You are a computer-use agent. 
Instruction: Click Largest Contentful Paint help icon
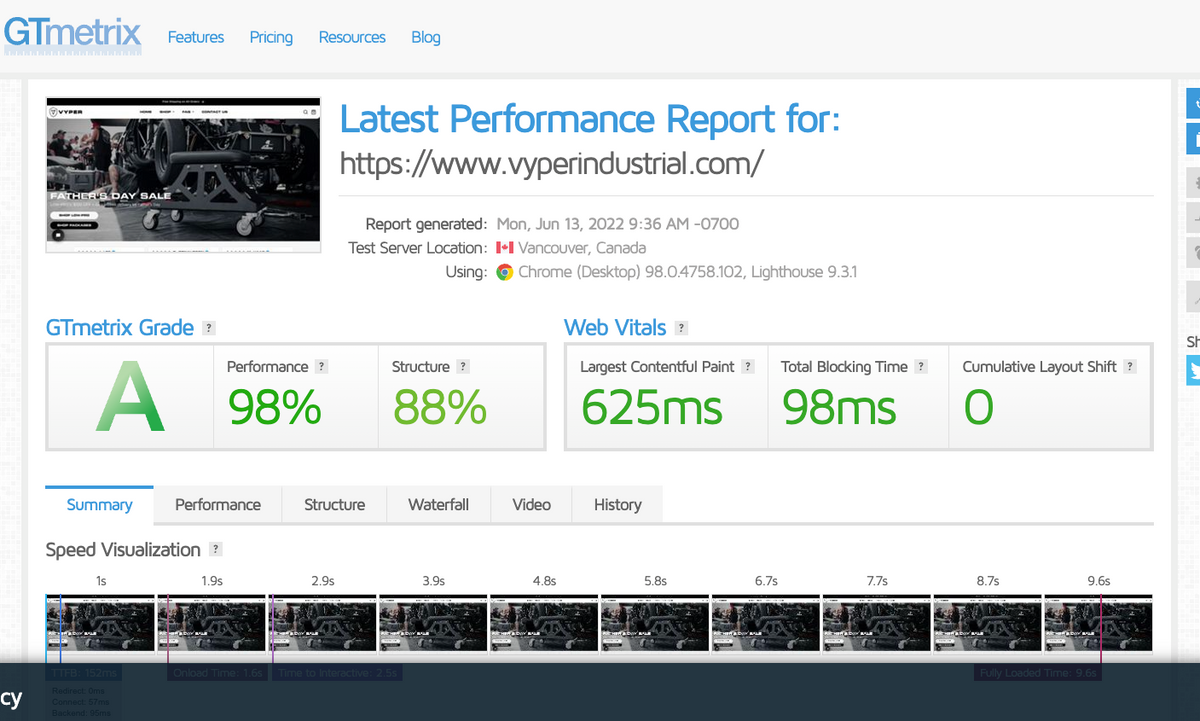click(x=748, y=367)
